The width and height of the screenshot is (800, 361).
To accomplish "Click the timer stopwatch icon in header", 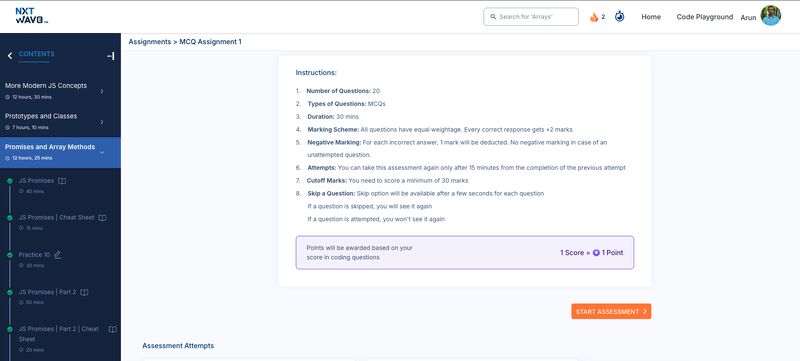I will [x=619, y=16].
